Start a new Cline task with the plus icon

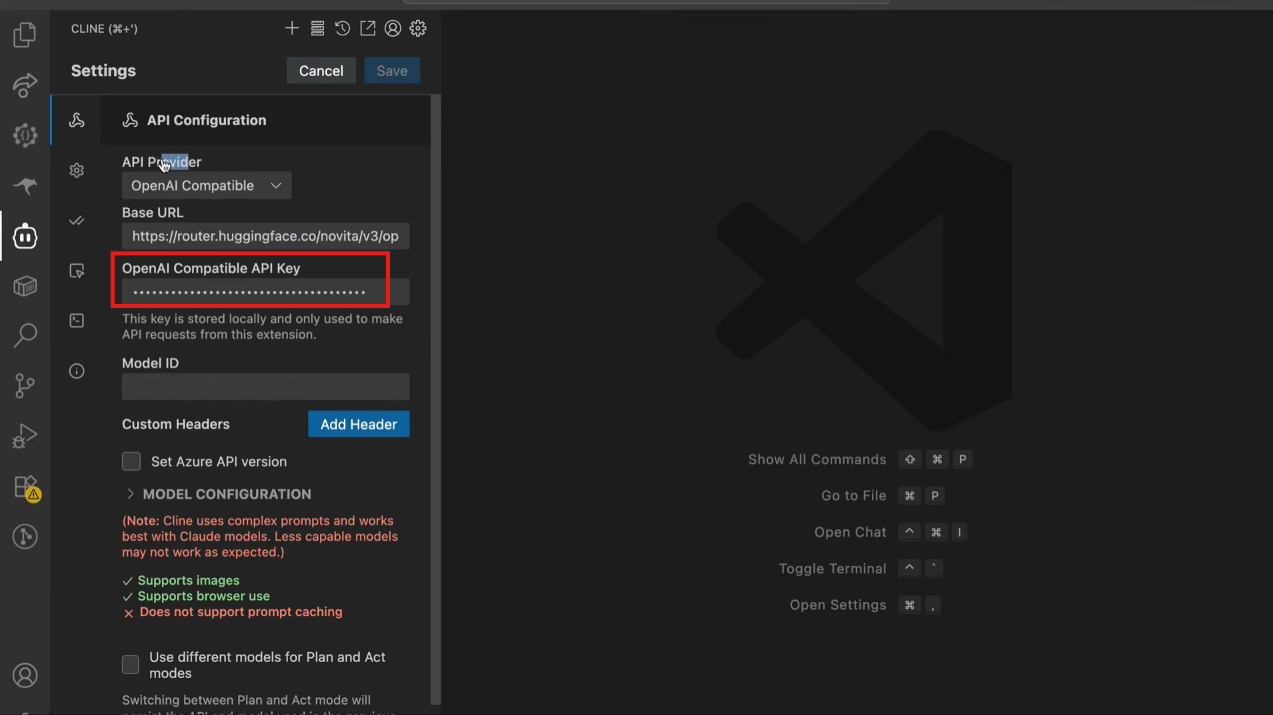coord(292,28)
